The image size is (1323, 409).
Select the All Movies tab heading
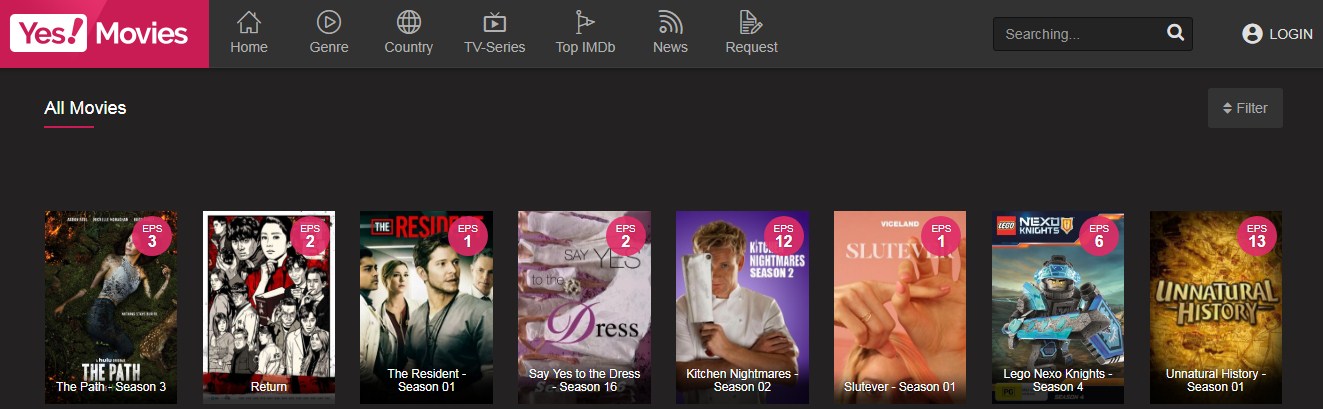pyautogui.click(x=85, y=108)
